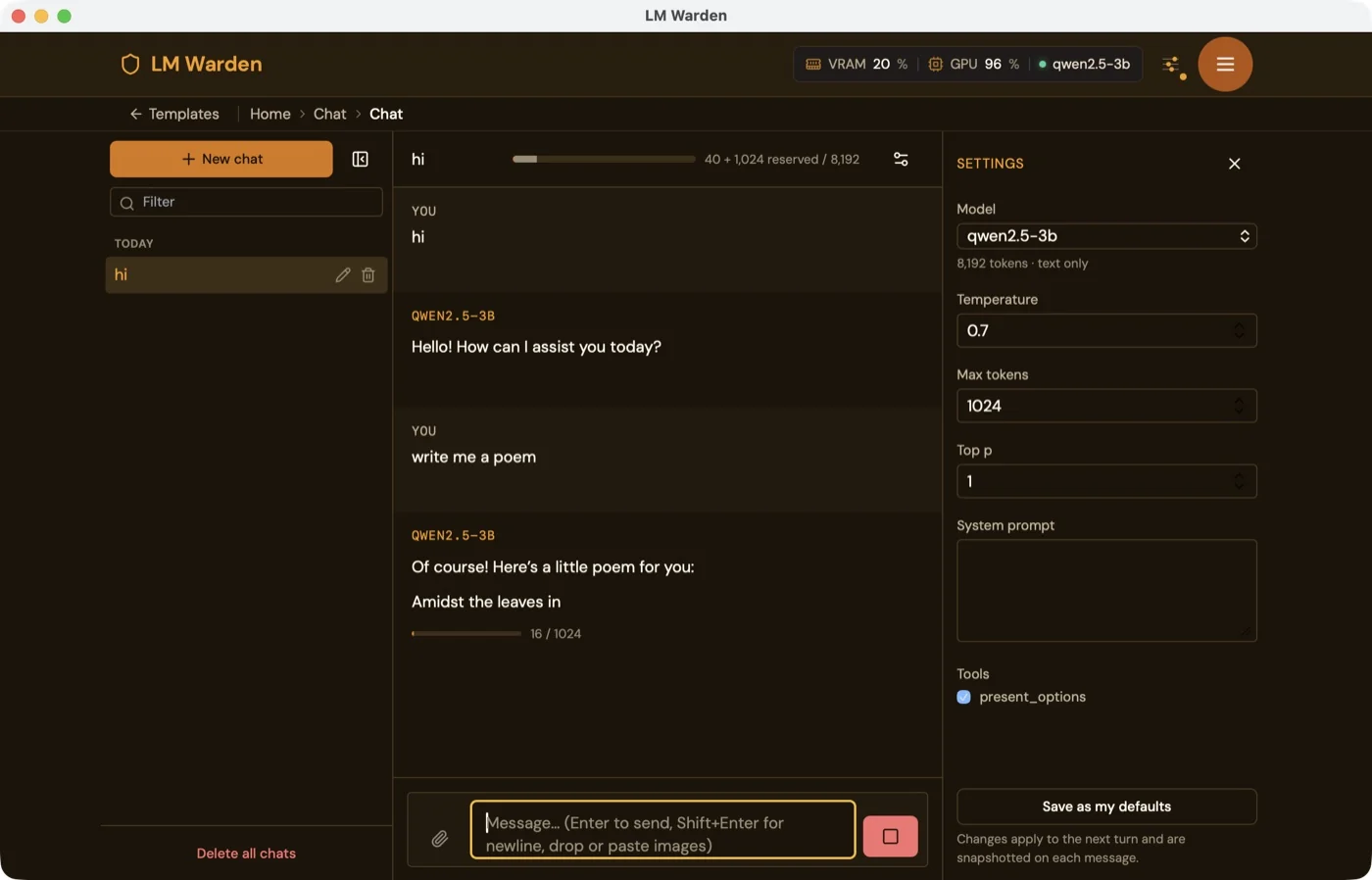Click the '40 + 1,024 reserved / 8,192' text
This screenshot has width=1372, height=880.
point(782,159)
